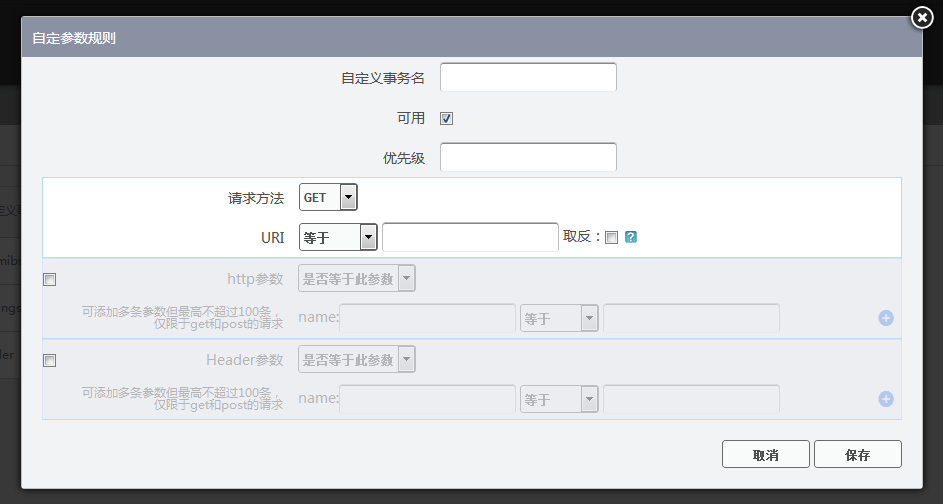Click the 取消 button
943x504 pixels.
[766, 455]
